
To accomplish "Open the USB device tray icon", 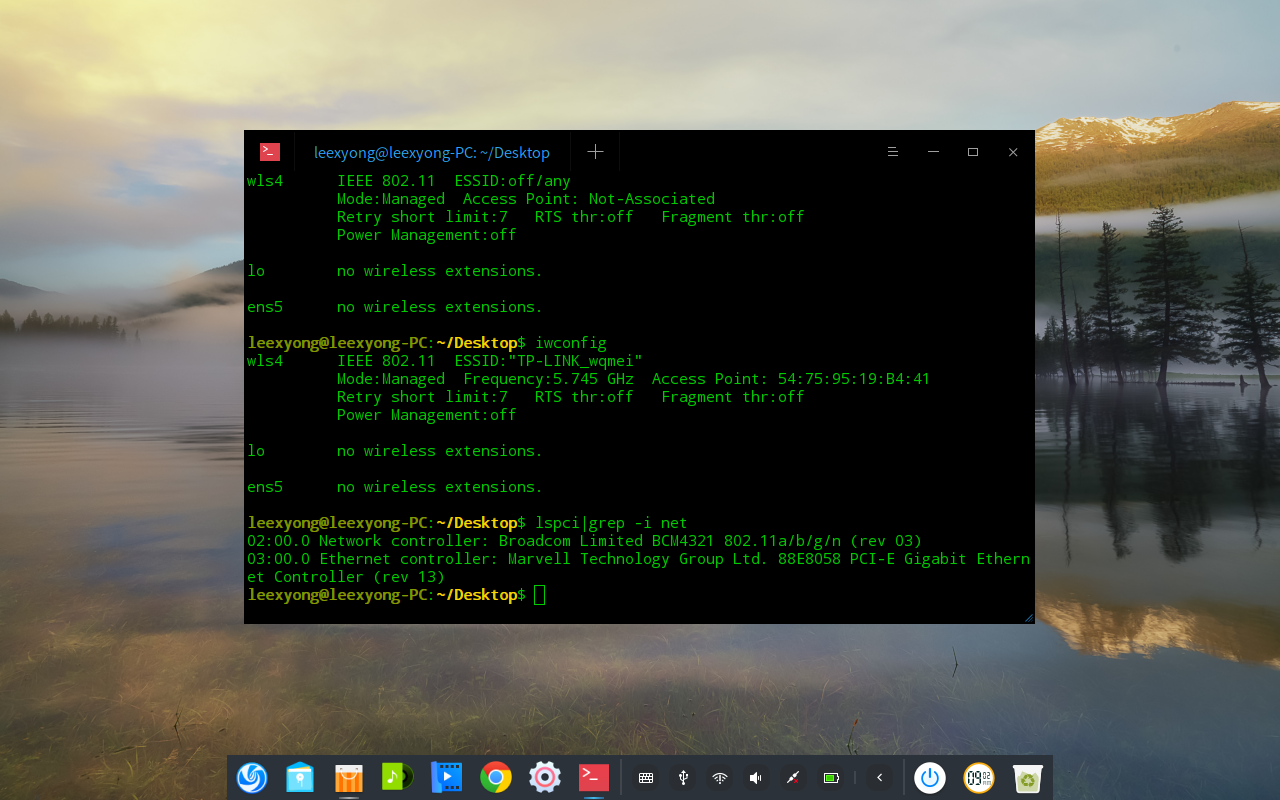I will click(x=683, y=778).
